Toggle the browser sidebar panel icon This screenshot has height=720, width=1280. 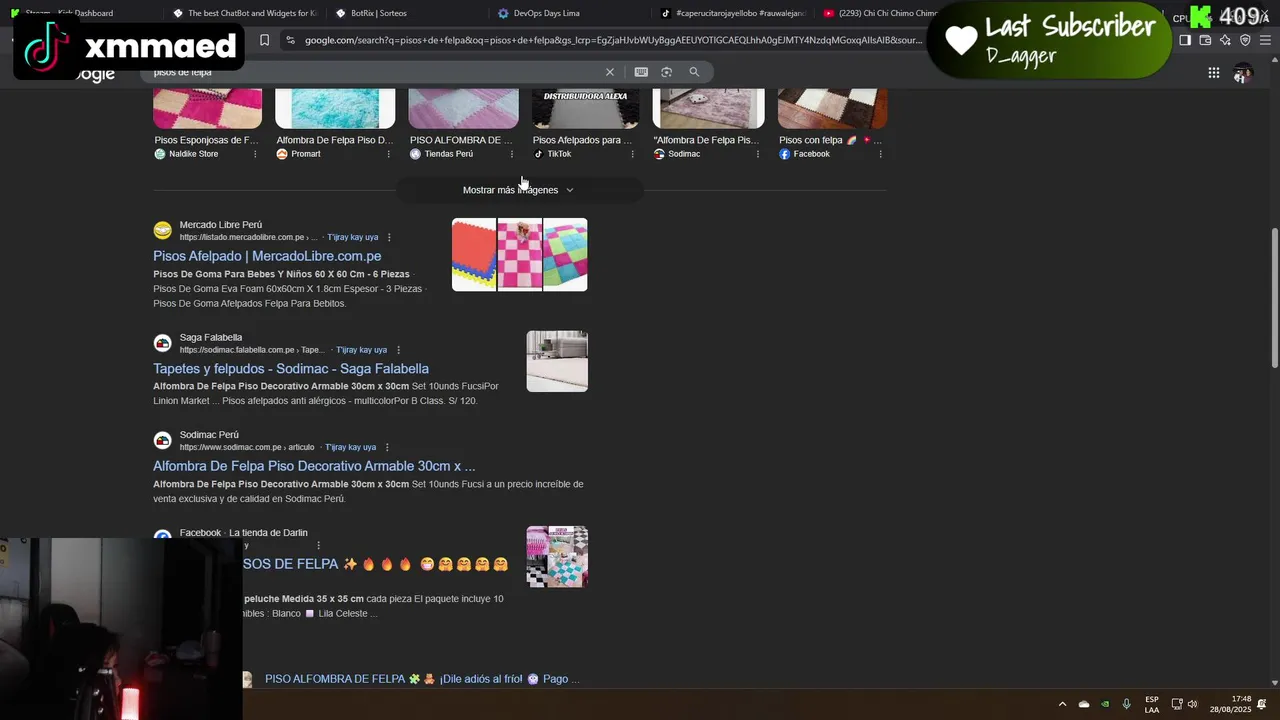click(1185, 40)
